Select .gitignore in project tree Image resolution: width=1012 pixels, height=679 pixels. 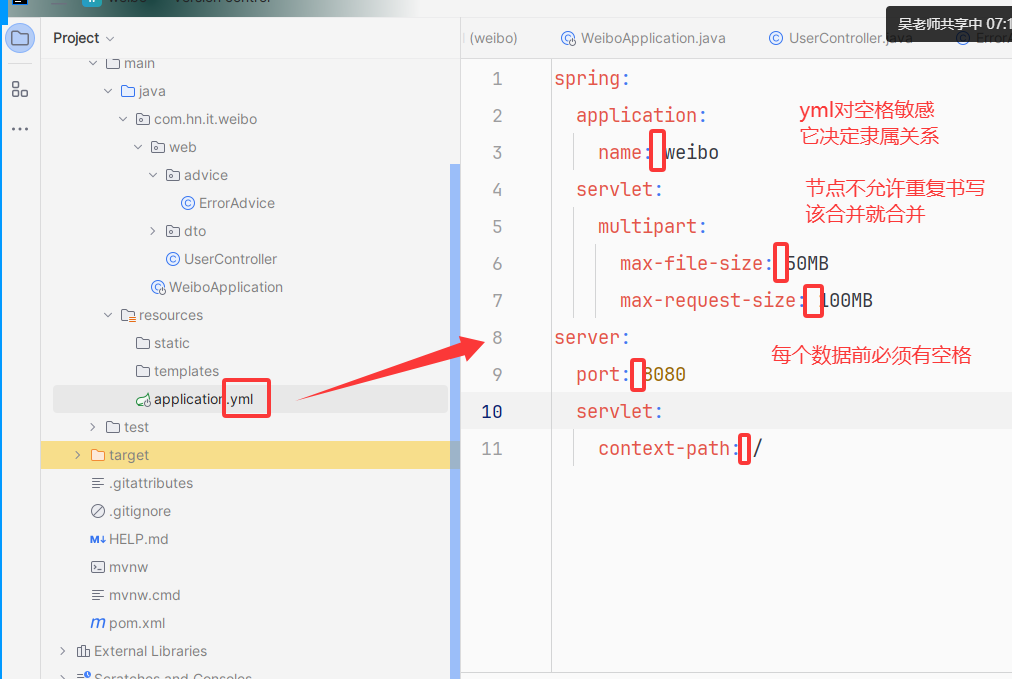click(140, 511)
